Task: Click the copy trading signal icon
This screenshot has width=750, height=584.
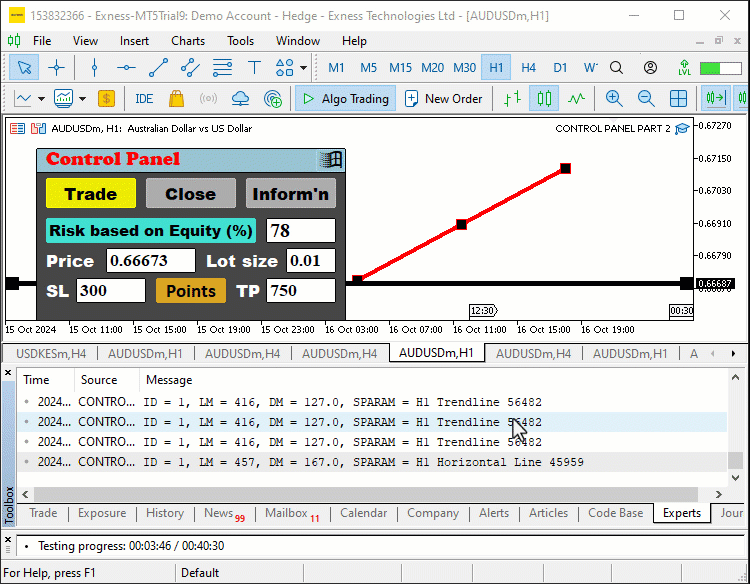Action: tap(273, 99)
